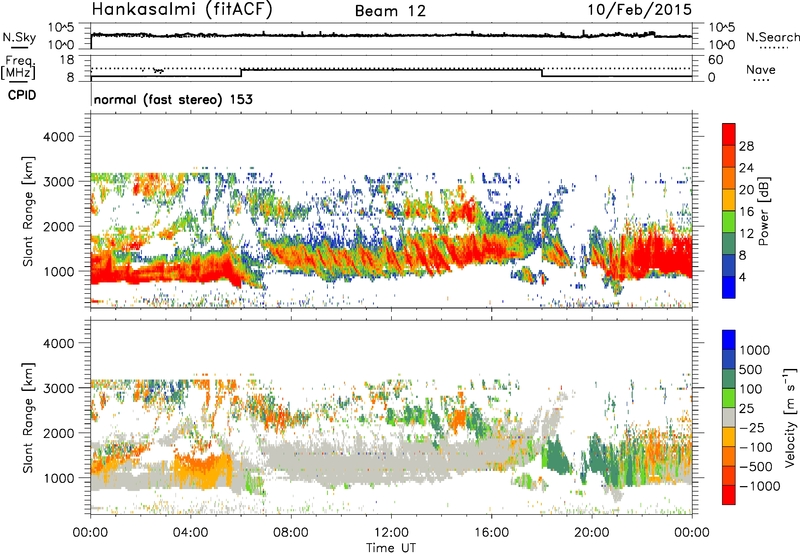Click the N.Sky legend label

coord(19,37)
